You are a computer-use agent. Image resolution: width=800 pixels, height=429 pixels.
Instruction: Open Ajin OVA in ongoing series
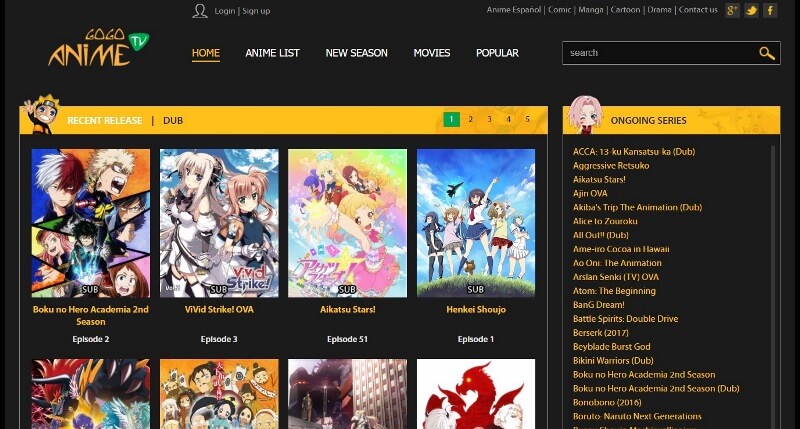coord(590,193)
